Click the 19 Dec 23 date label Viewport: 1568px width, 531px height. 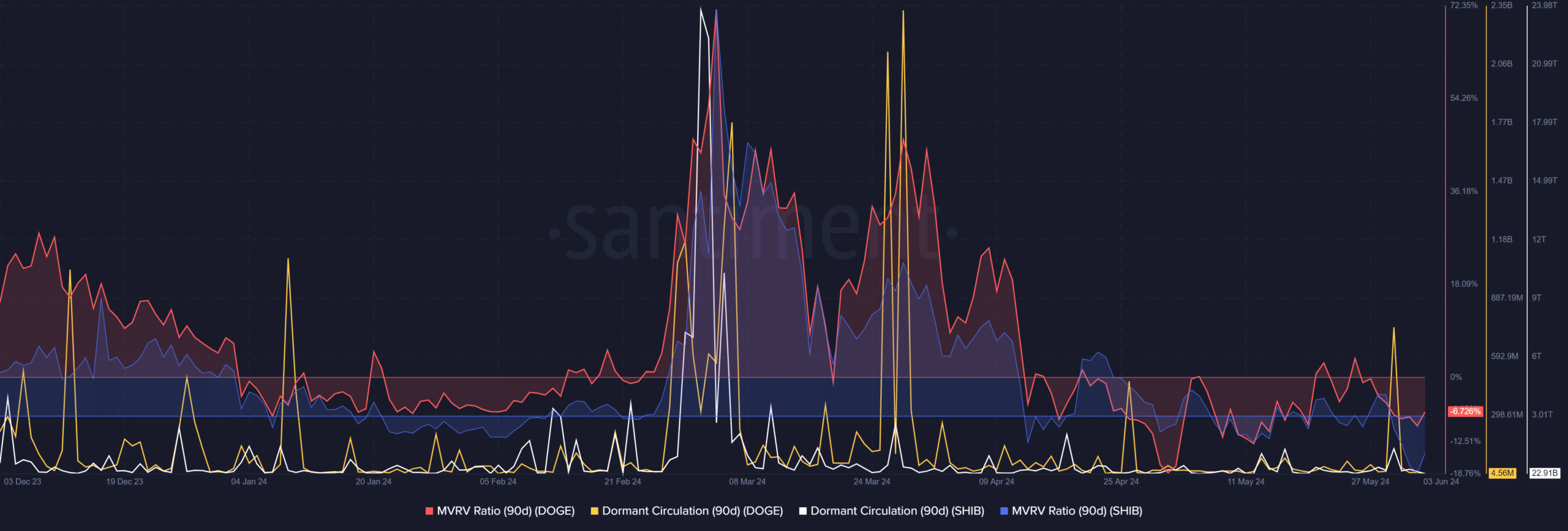pos(124,481)
